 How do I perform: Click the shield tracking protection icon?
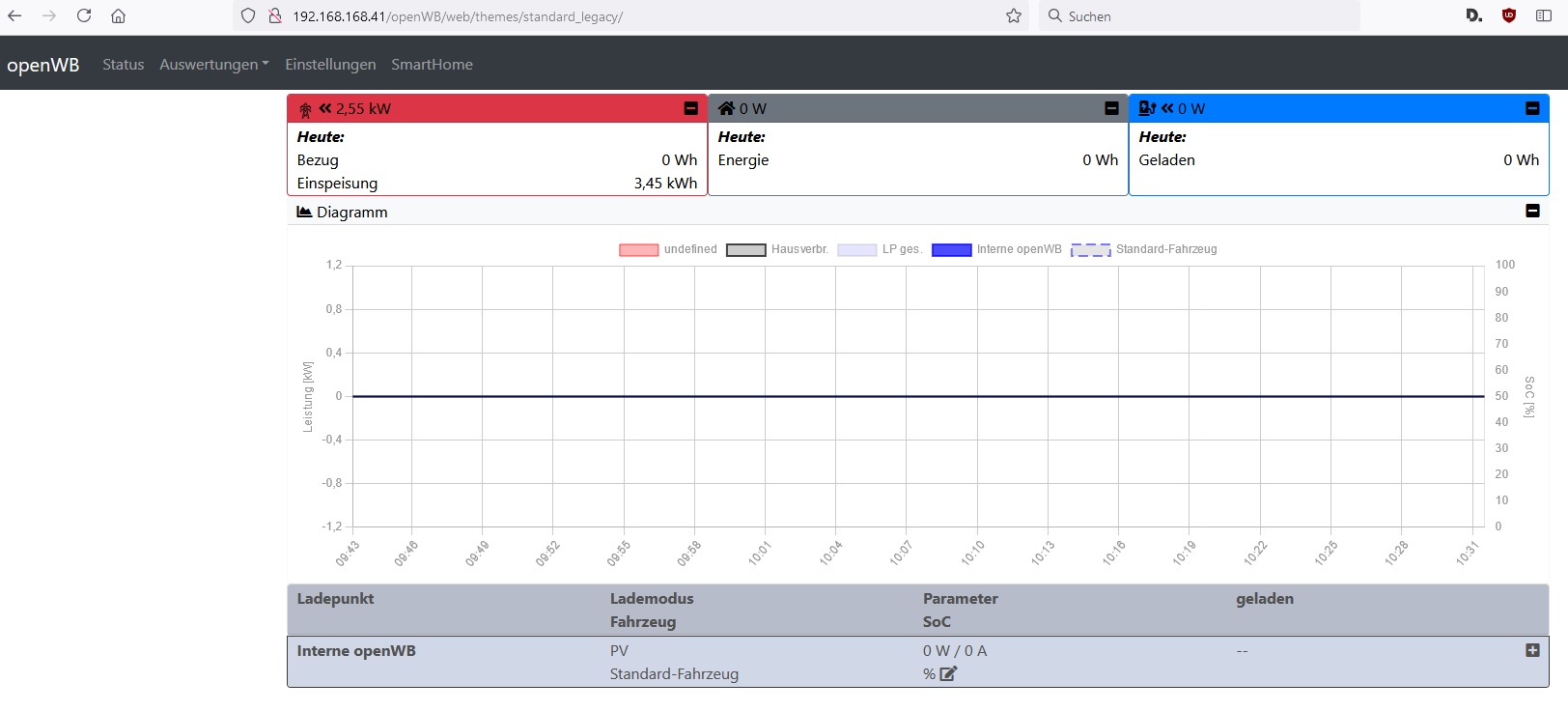pos(248,15)
